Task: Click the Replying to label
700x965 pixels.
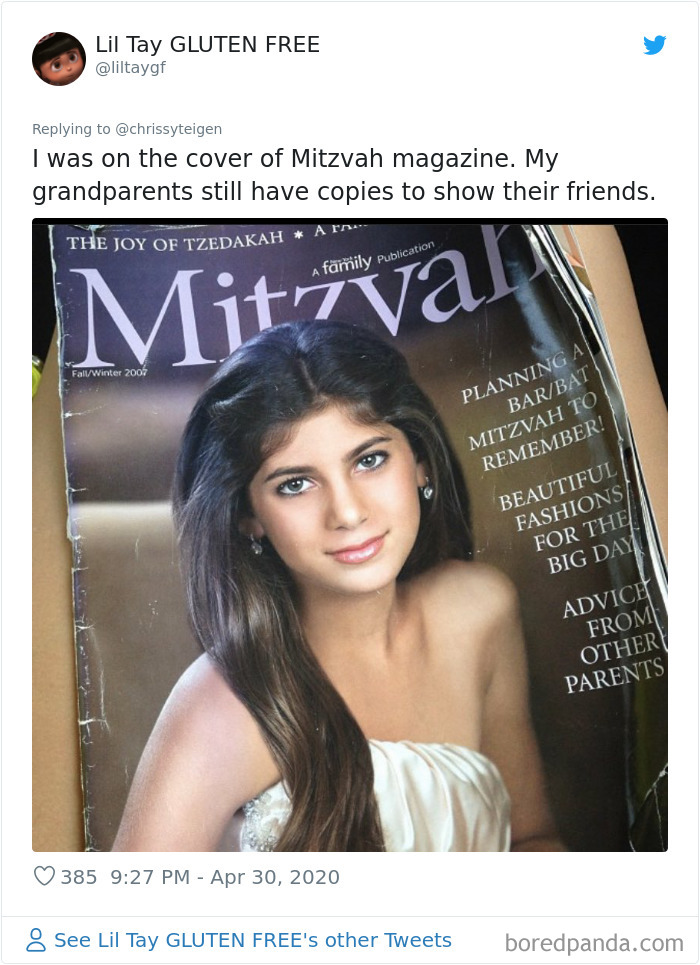Action: (71, 129)
